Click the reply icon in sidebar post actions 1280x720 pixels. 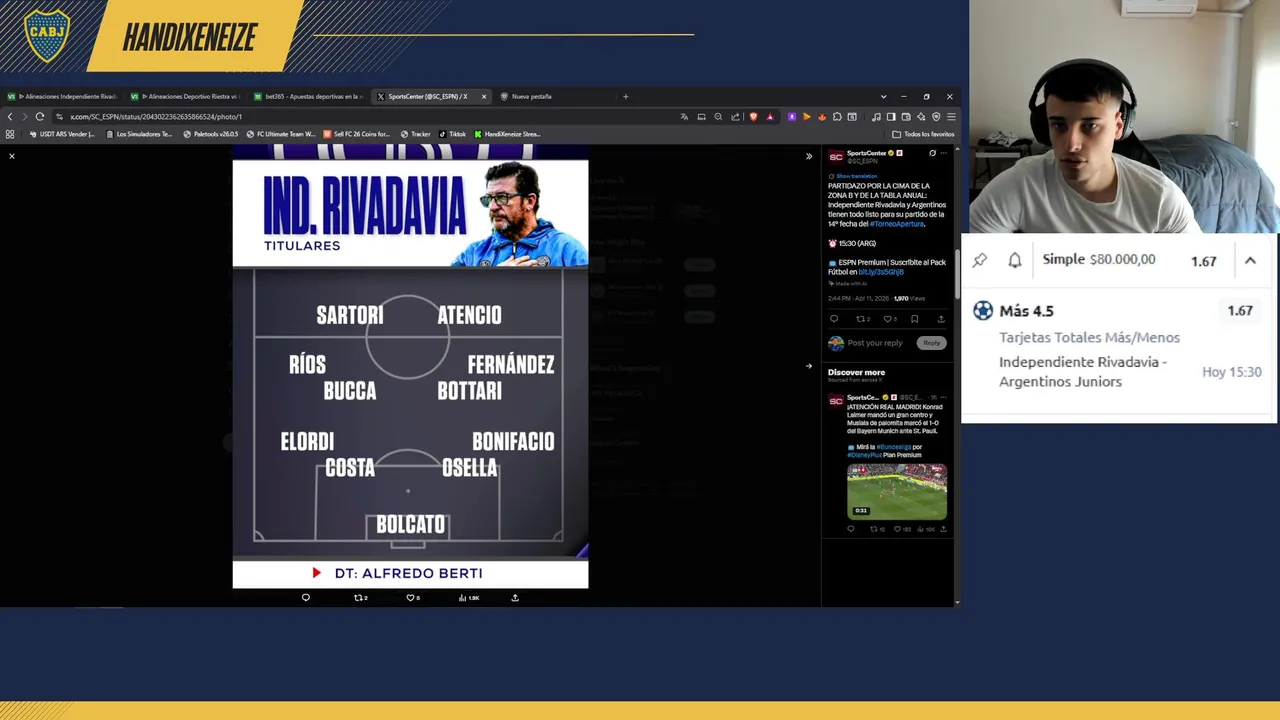834,319
